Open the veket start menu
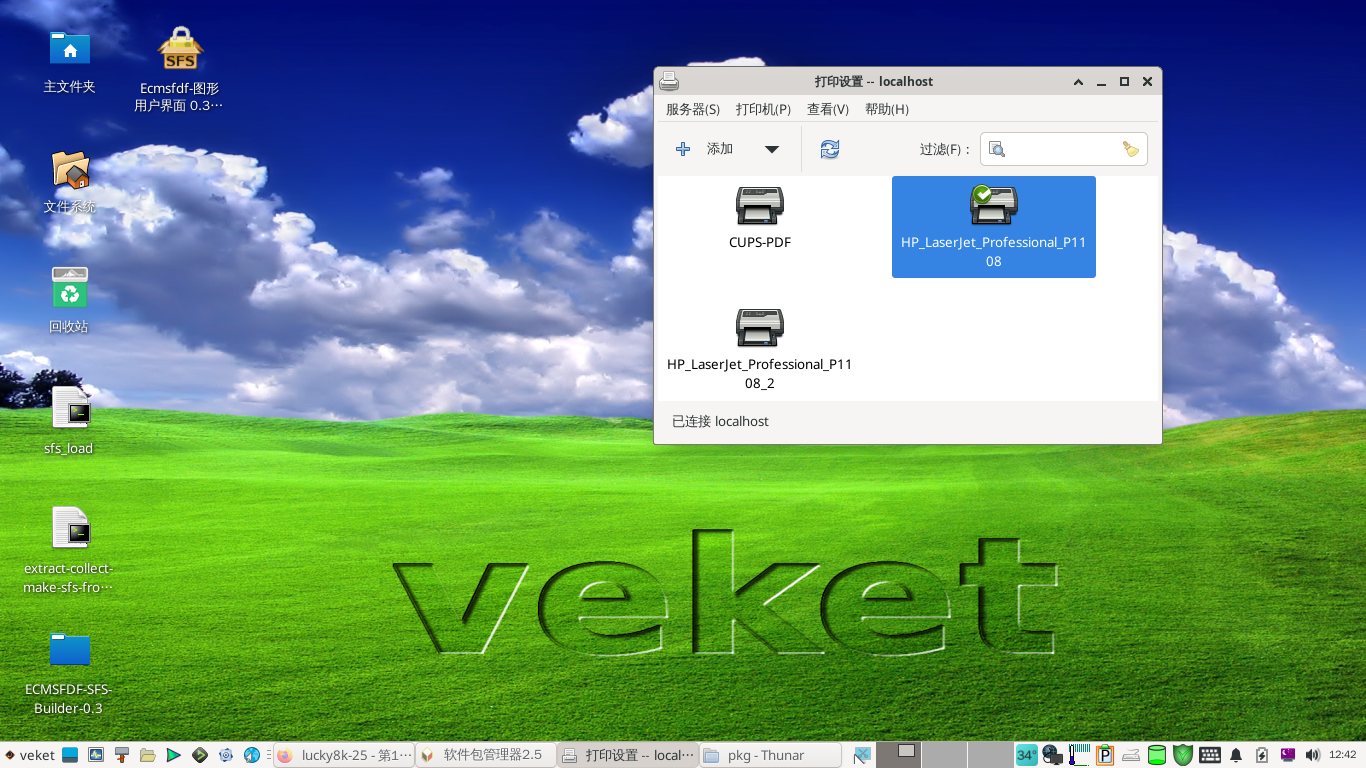 [x=29, y=755]
